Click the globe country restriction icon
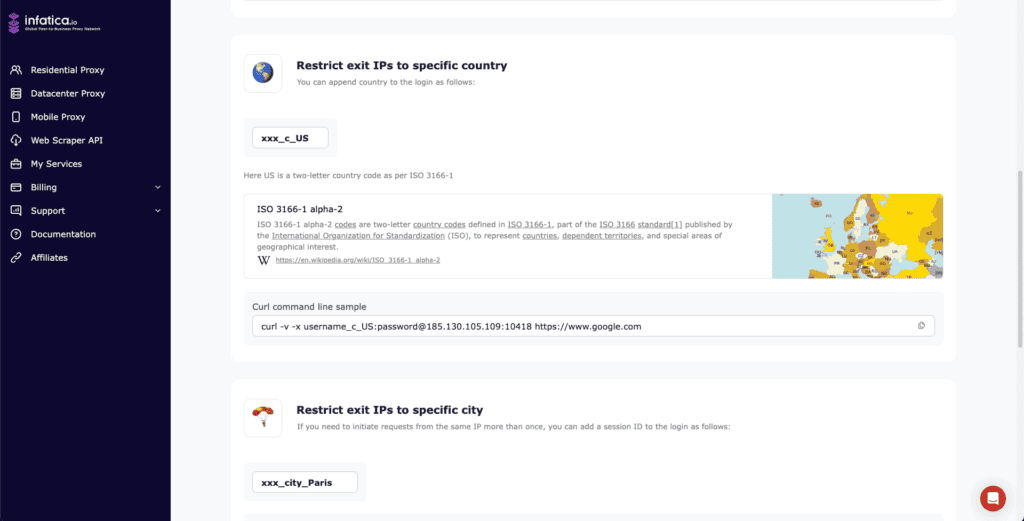1024x521 pixels. (x=263, y=73)
